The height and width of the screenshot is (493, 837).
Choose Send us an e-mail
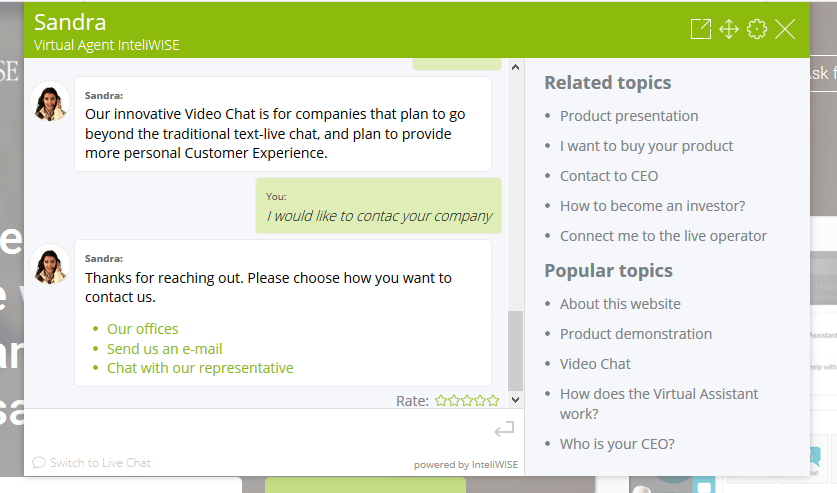164,349
